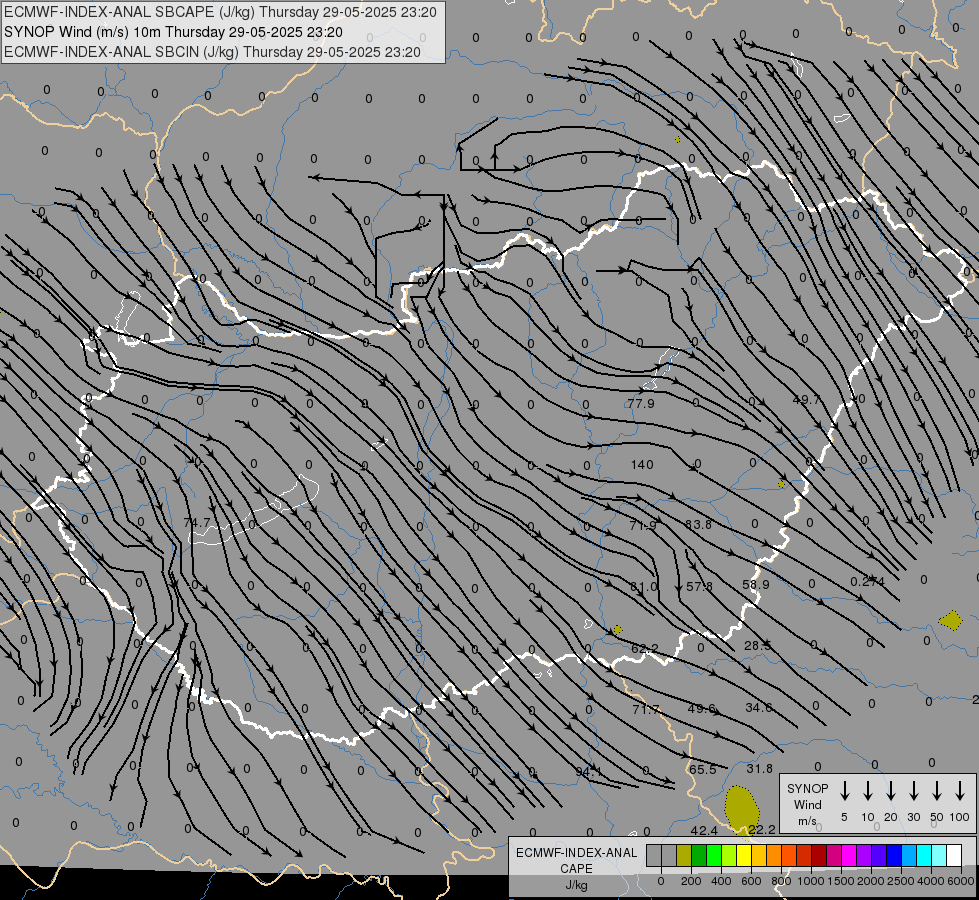The image size is (979, 900).
Task: Select the dark red CAPE legend swatch
Action: click(819, 855)
